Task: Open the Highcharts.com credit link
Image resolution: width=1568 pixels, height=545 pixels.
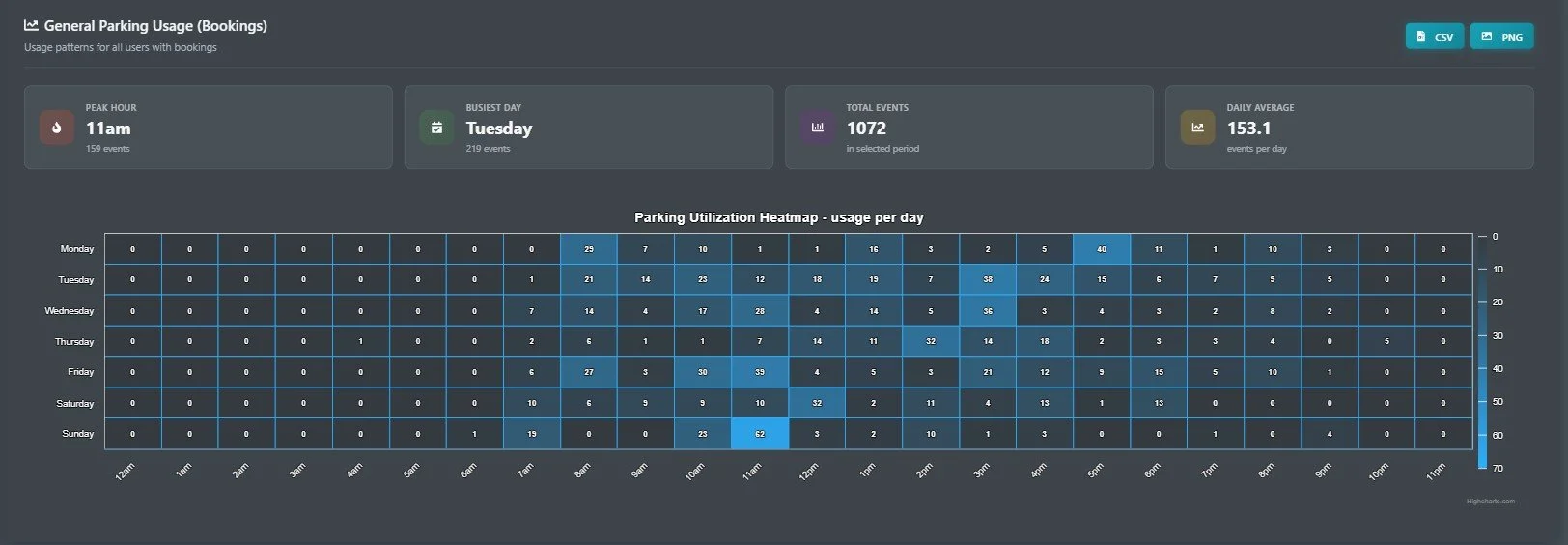Action: [x=1490, y=502]
